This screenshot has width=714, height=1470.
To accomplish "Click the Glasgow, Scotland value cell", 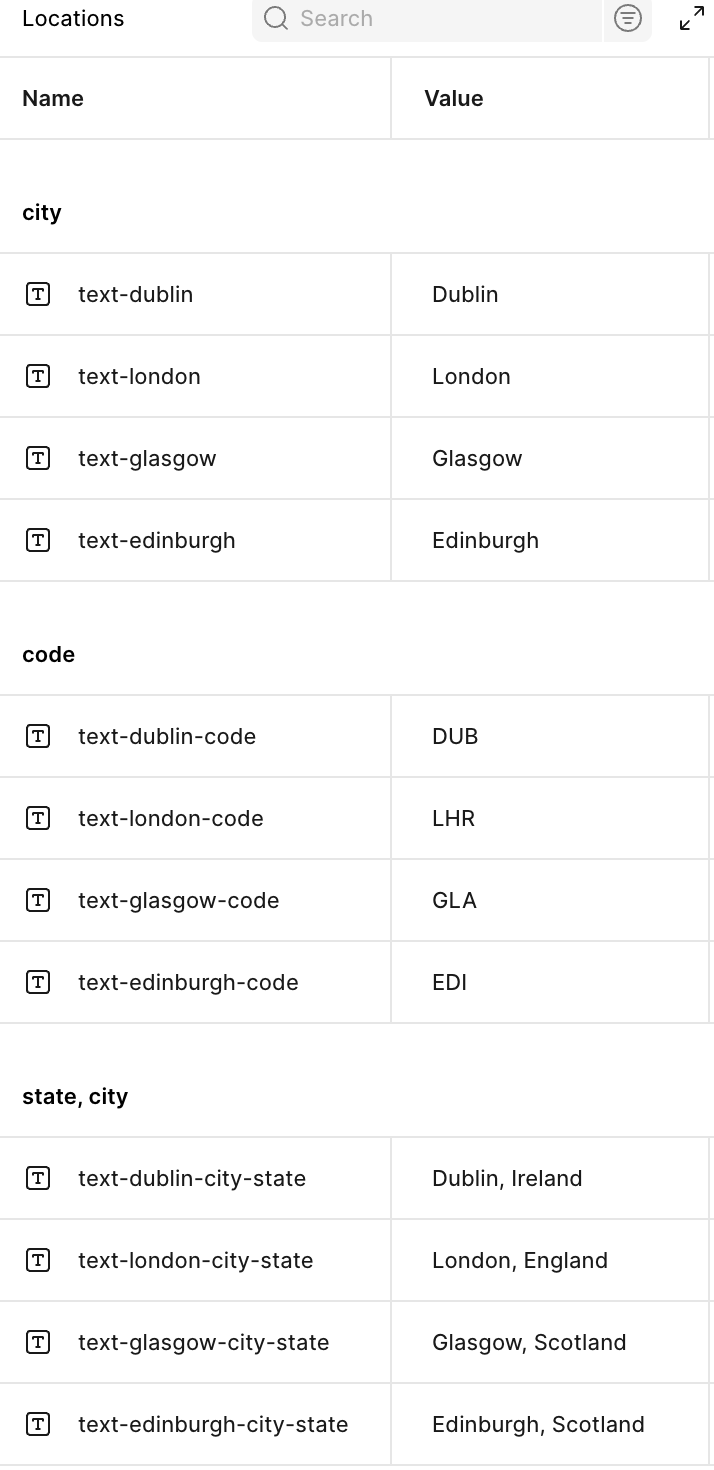I will (529, 1343).
